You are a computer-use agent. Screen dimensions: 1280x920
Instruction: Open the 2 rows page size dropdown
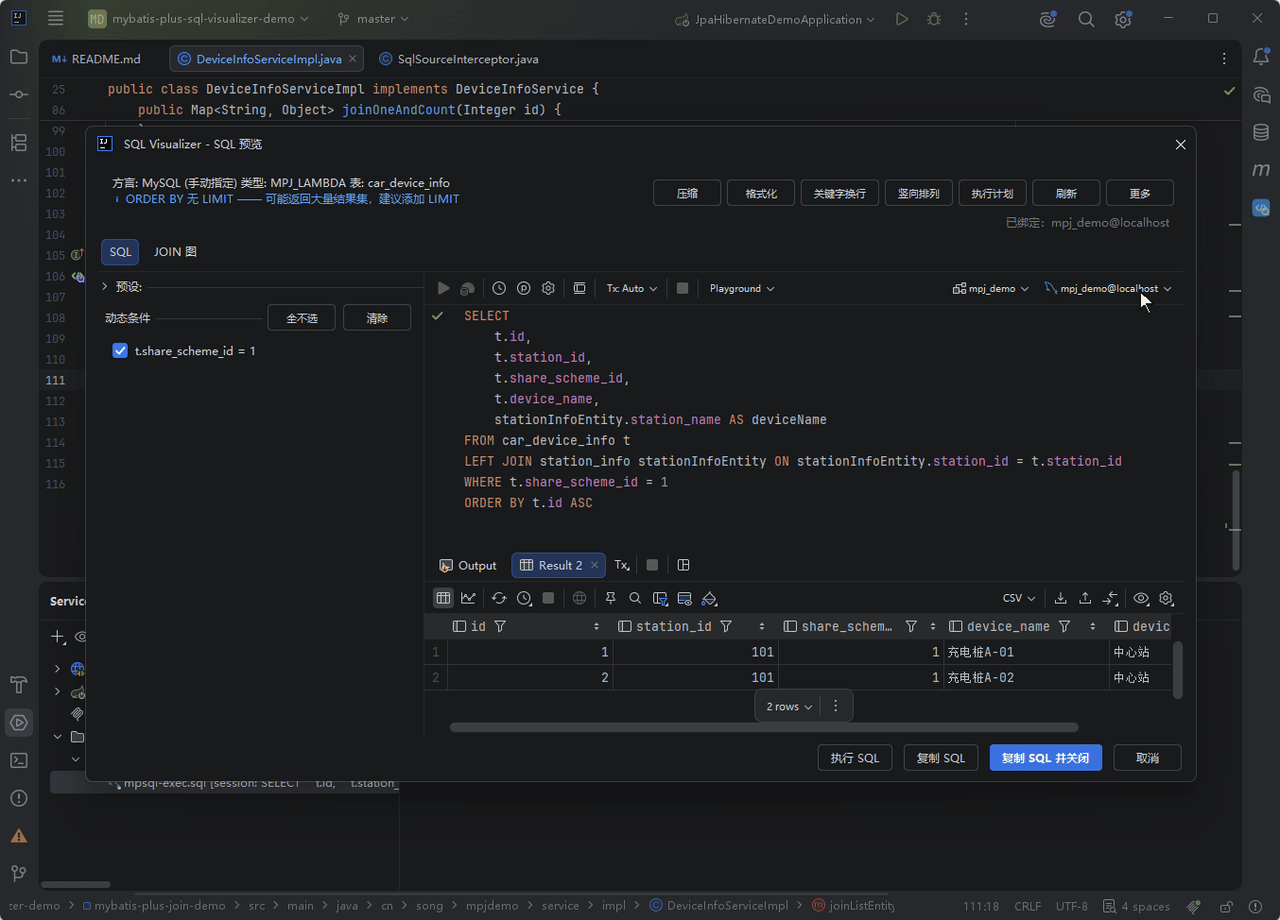click(x=789, y=706)
